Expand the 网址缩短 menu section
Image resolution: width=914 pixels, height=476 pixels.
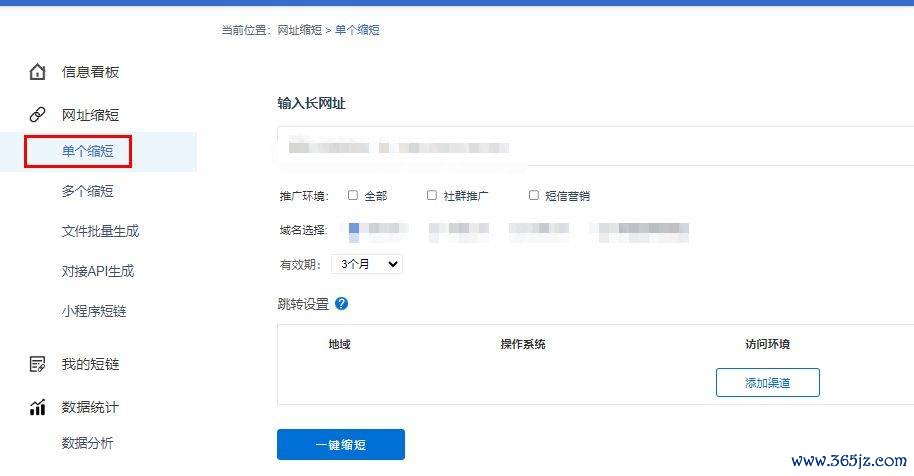tap(90, 115)
